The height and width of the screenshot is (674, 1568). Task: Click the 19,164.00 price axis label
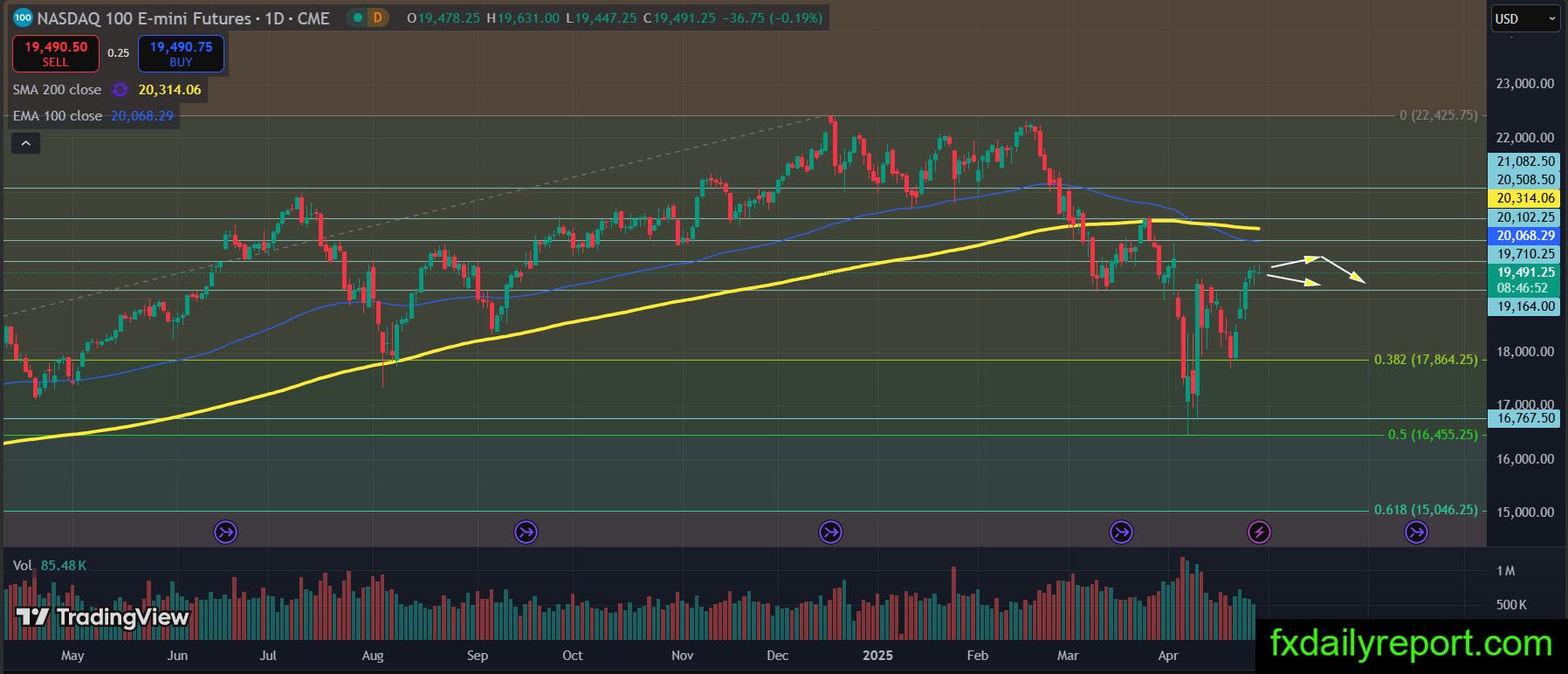1525,306
